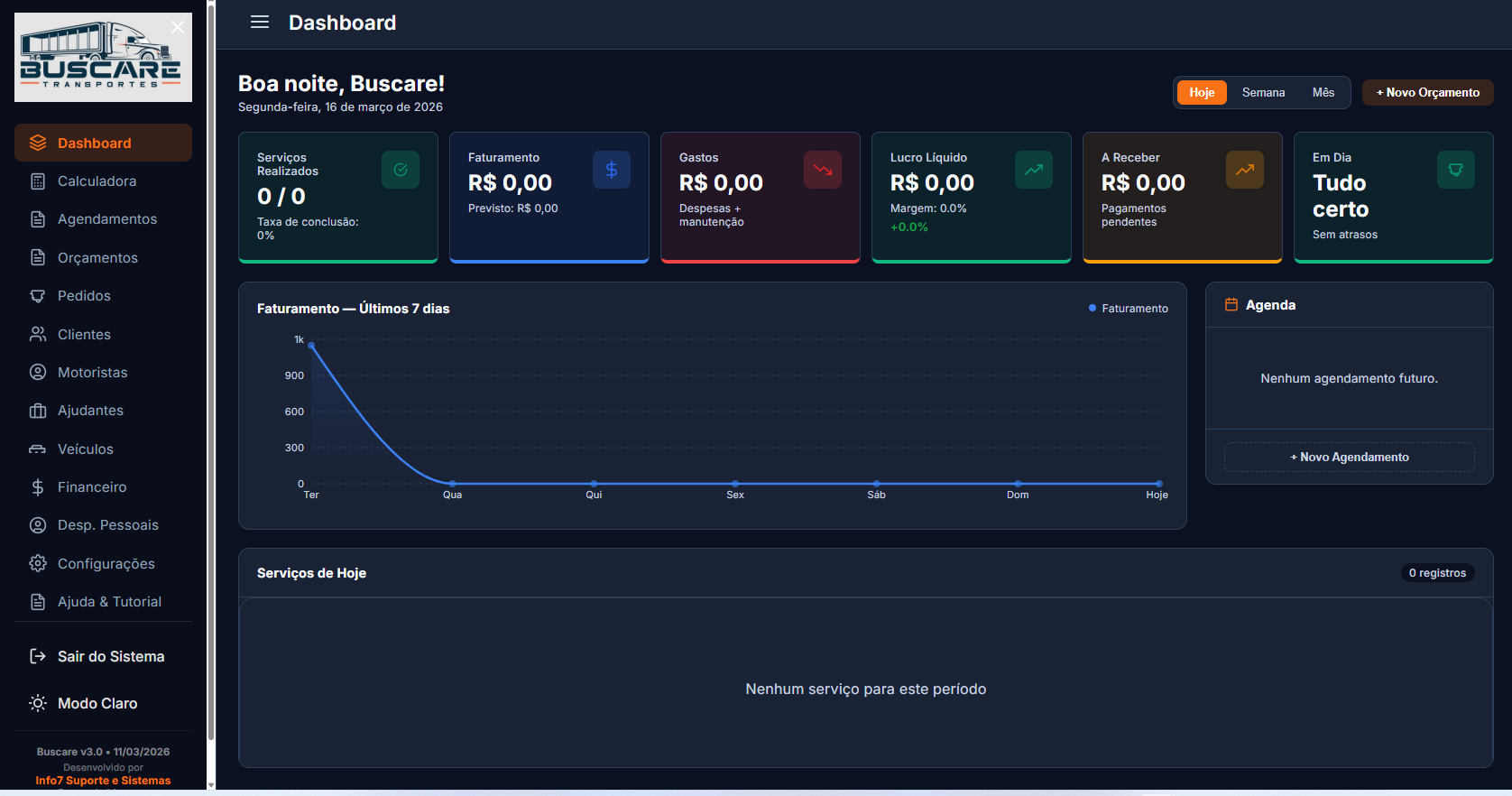The image size is (1512, 796).
Task: Click the Faturamento dollar sign icon
Action: click(611, 170)
